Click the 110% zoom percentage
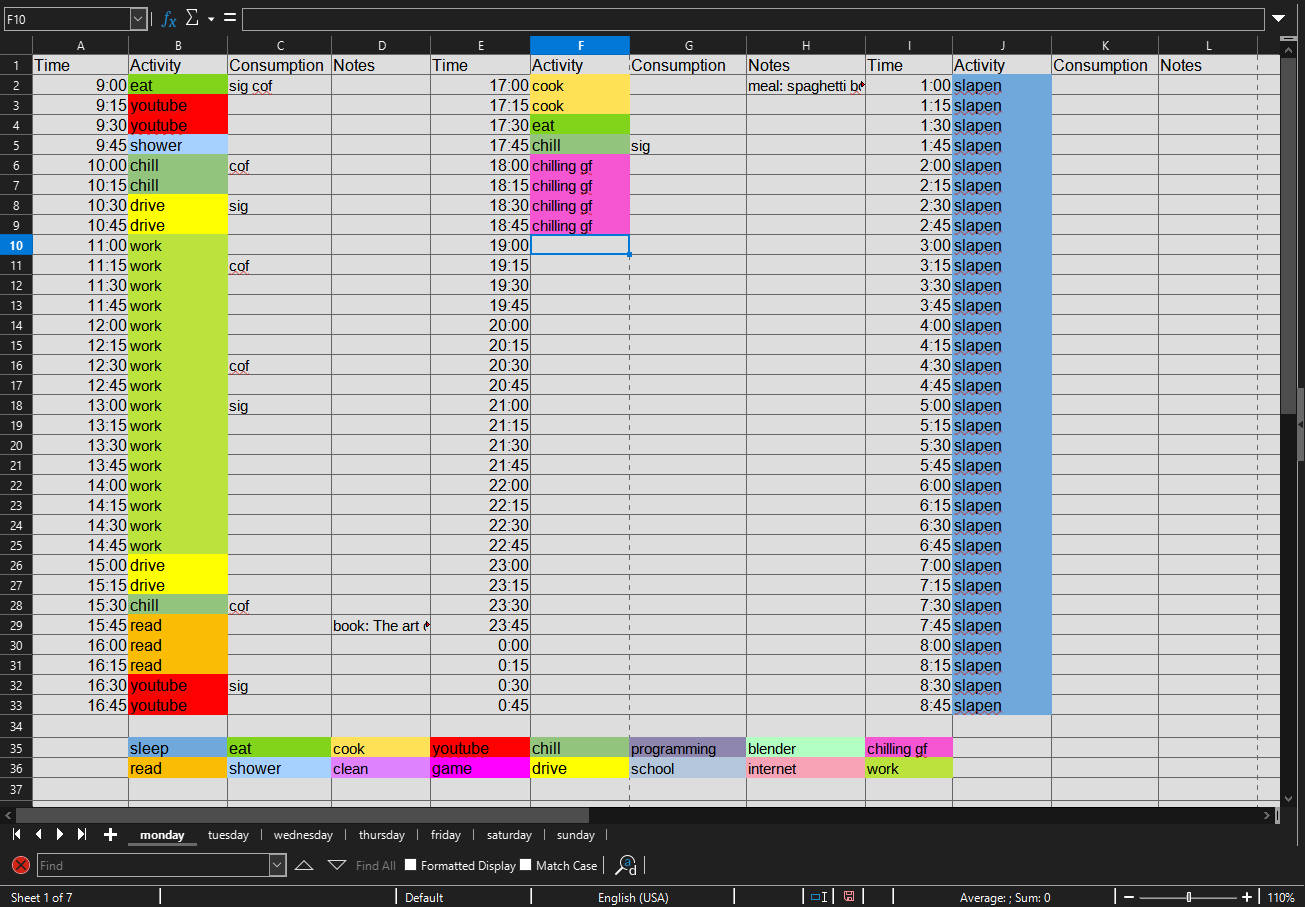1305x907 pixels. 1282,897
